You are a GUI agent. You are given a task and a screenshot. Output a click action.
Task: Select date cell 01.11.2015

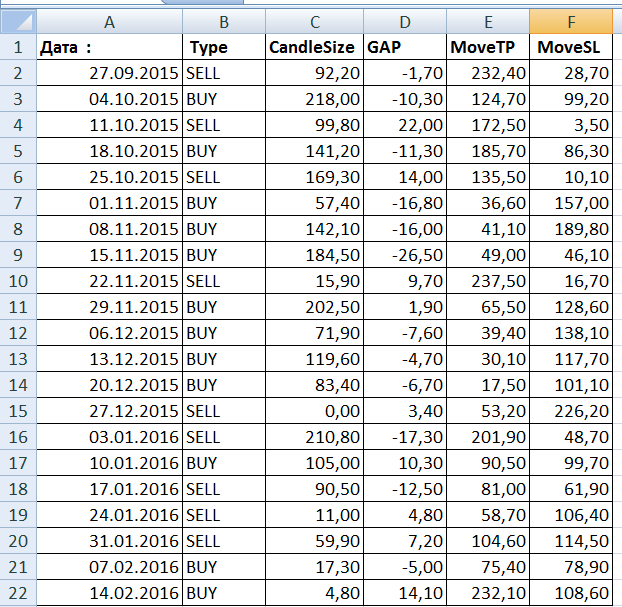coord(109,203)
